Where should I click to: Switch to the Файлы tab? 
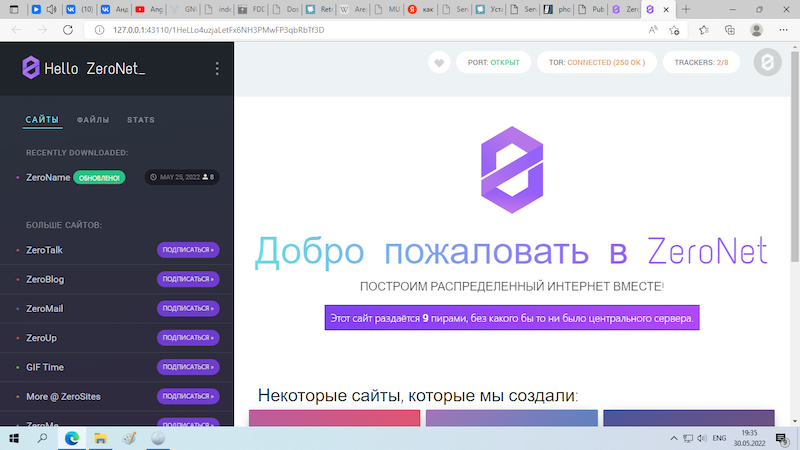(93, 120)
